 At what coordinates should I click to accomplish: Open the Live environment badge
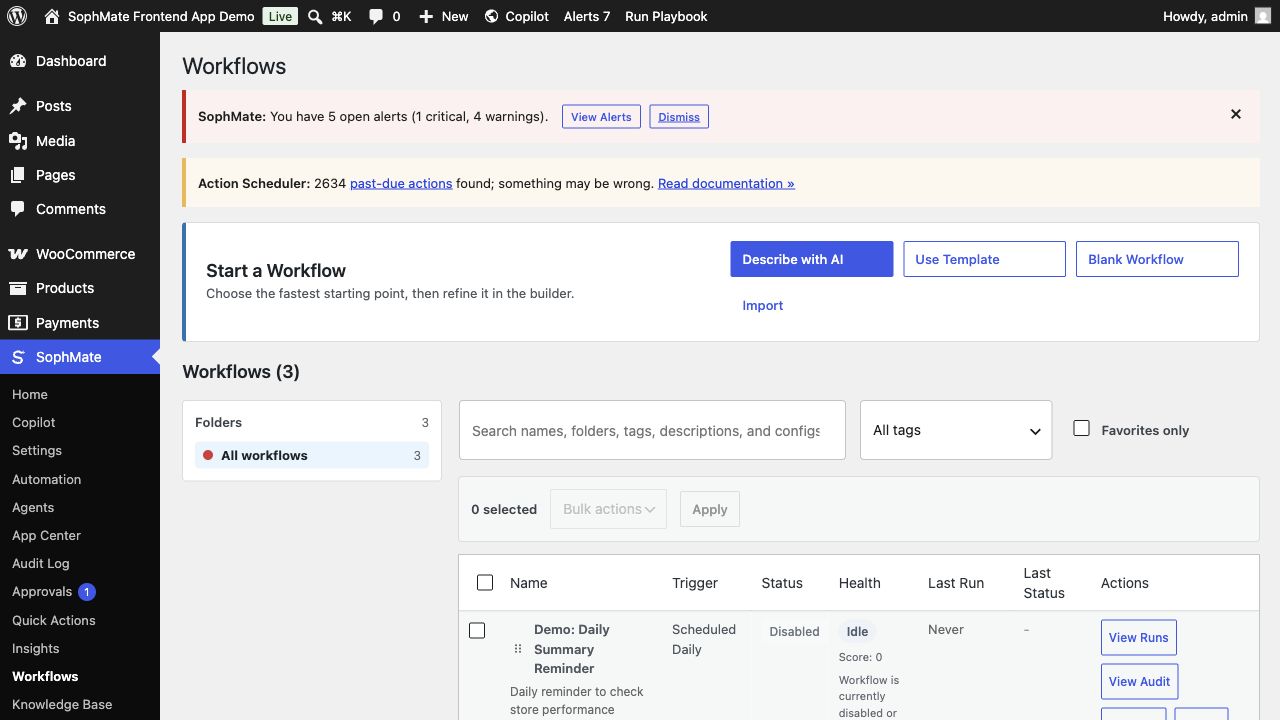click(281, 16)
